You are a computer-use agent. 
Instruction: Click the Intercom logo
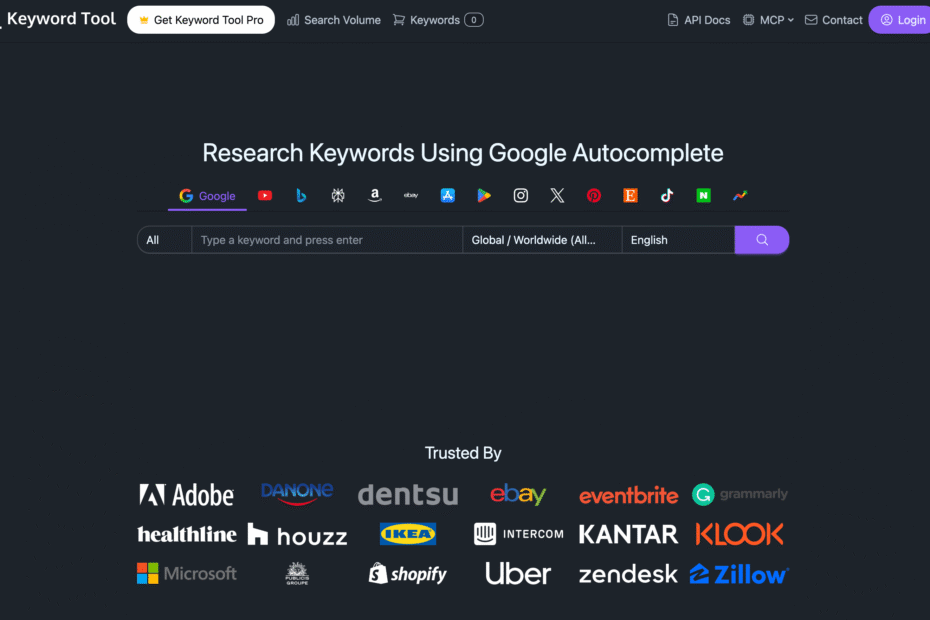coord(519,534)
